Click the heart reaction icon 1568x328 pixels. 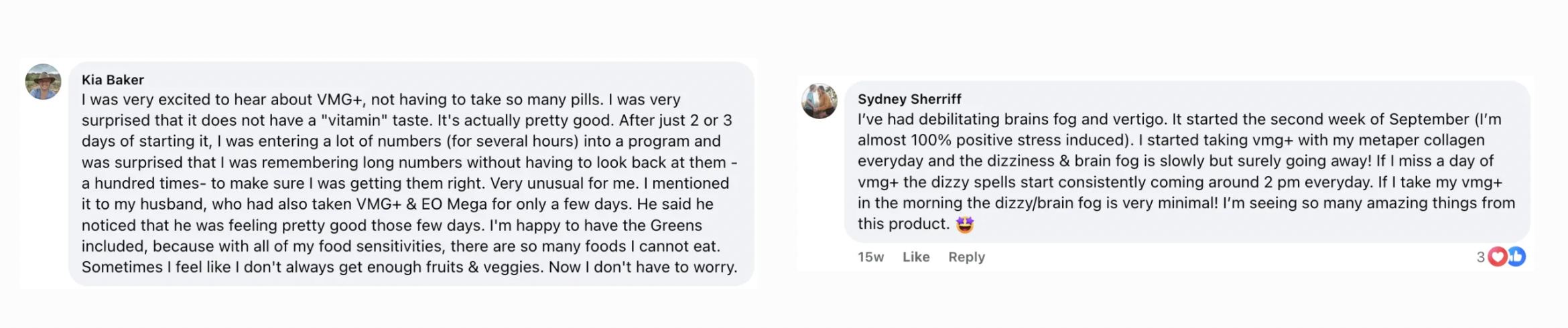tap(1498, 256)
